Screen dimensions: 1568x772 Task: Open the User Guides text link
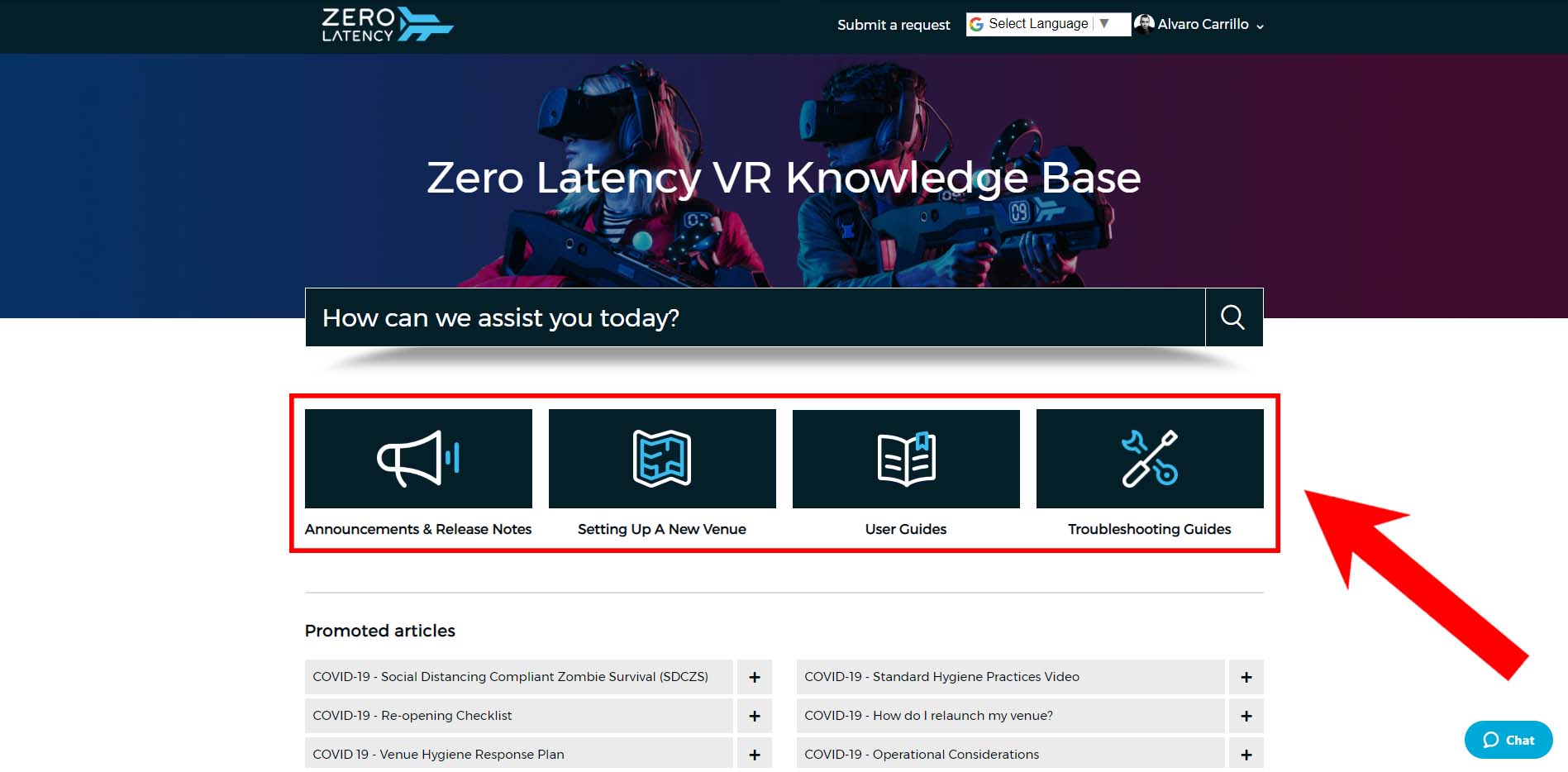point(906,529)
